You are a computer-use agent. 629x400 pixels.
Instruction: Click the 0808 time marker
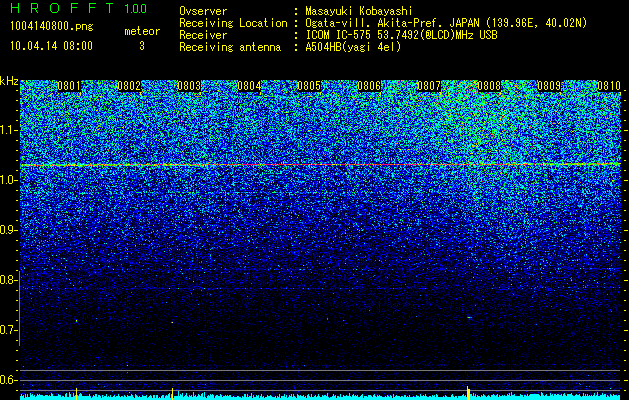tap(489, 86)
